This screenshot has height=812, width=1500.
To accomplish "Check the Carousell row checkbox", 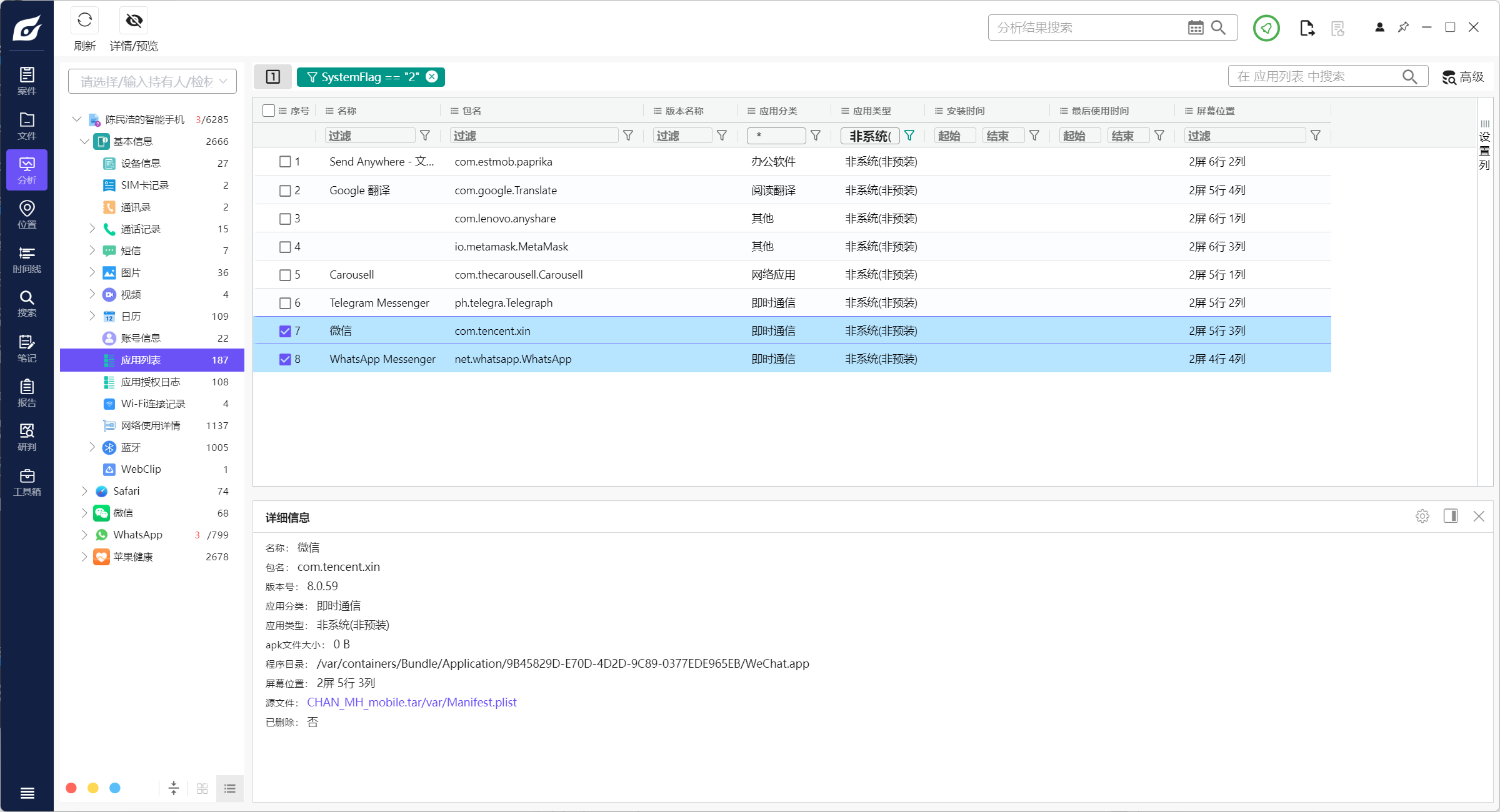I will tap(285, 275).
